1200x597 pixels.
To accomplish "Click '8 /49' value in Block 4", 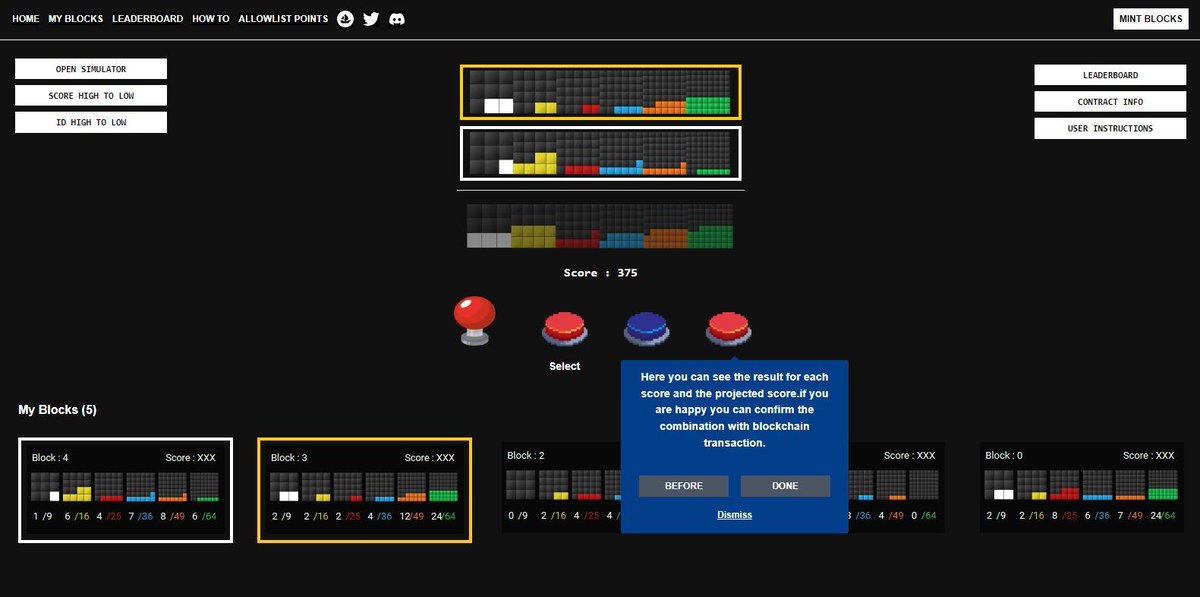I will (173, 516).
